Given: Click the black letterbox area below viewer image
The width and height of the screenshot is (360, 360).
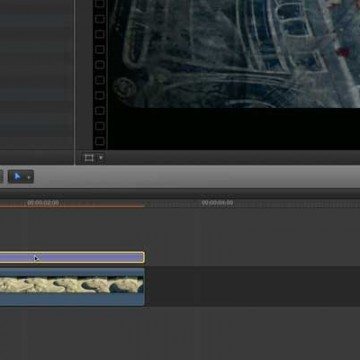Looking at the screenshot, I should click(x=234, y=128).
